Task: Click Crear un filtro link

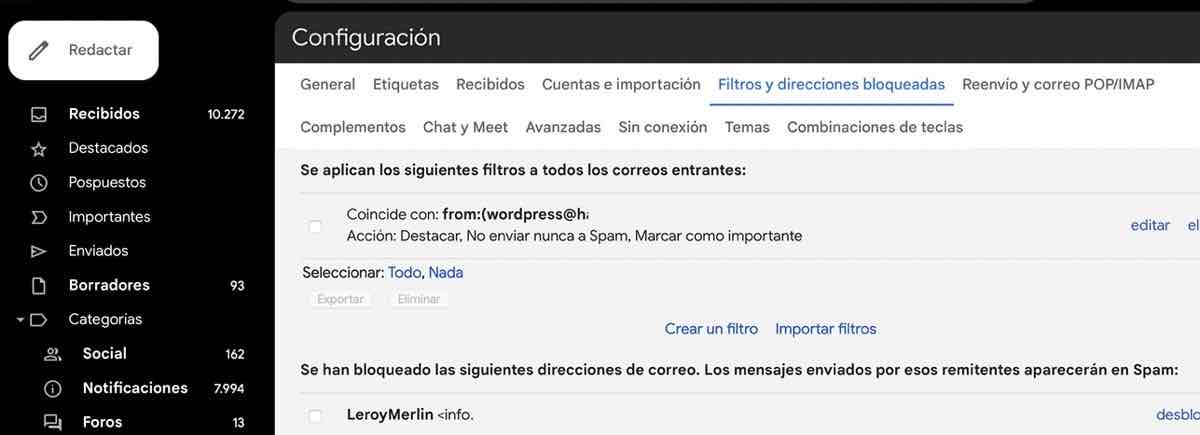Action: click(711, 328)
